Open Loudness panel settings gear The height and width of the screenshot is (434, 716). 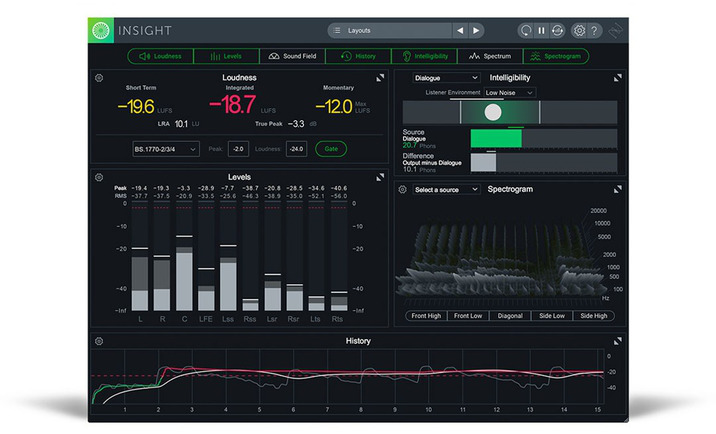pyautogui.click(x=99, y=78)
